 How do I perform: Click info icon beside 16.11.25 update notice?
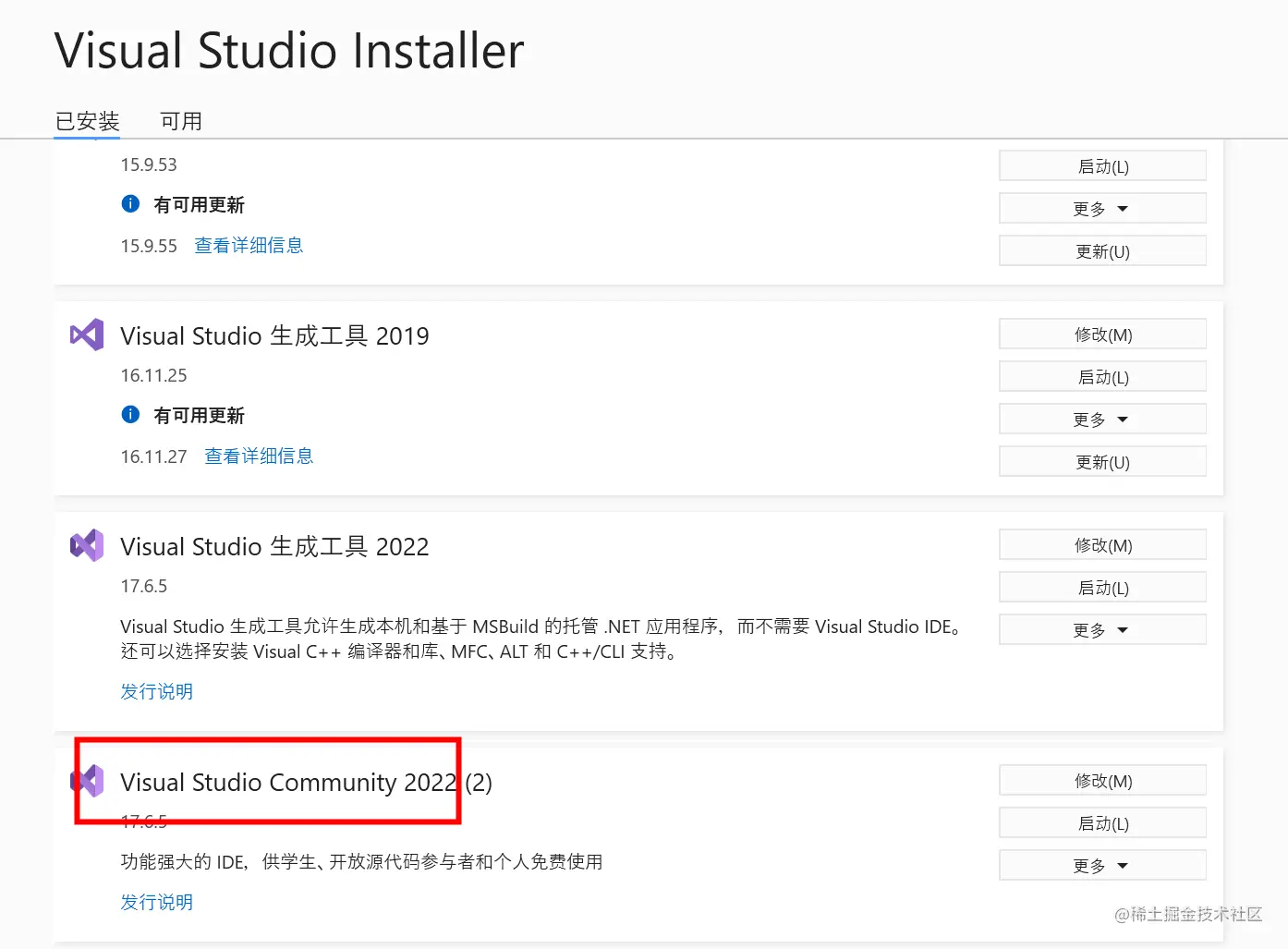pos(130,414)
